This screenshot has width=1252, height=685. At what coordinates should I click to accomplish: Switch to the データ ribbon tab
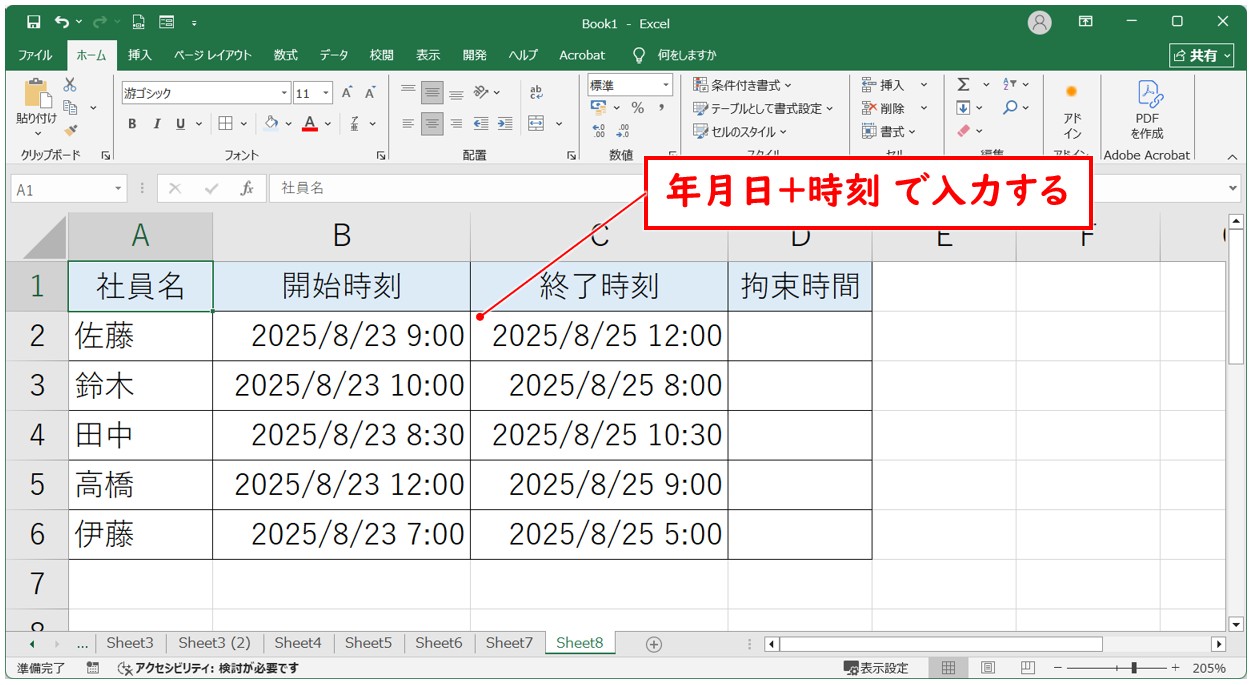click(x=334, y=55)
